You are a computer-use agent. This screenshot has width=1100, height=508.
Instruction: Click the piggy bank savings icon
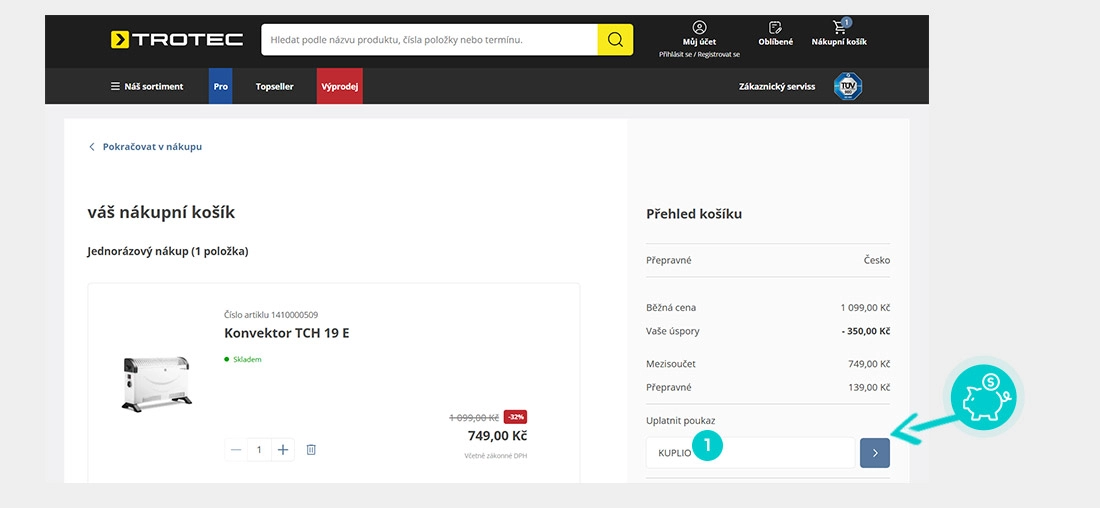[x=984, y=396]
